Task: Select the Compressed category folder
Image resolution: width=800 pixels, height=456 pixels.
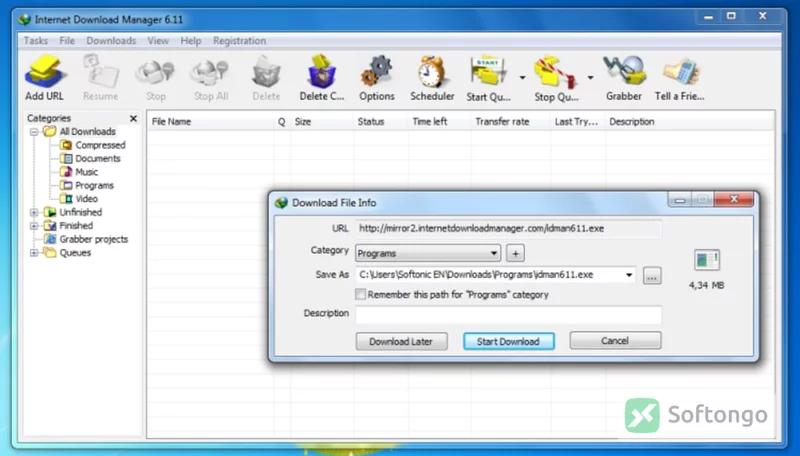Action: [93, 145]
